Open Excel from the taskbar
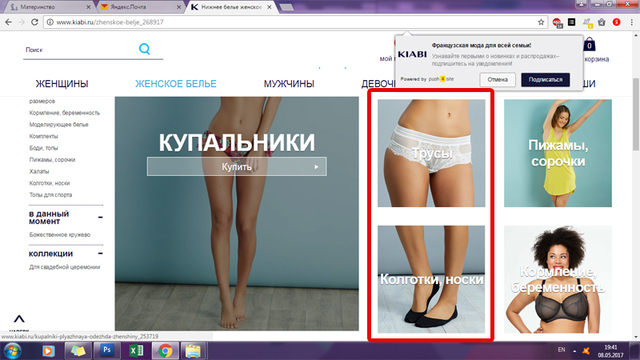 coord(136,351)
